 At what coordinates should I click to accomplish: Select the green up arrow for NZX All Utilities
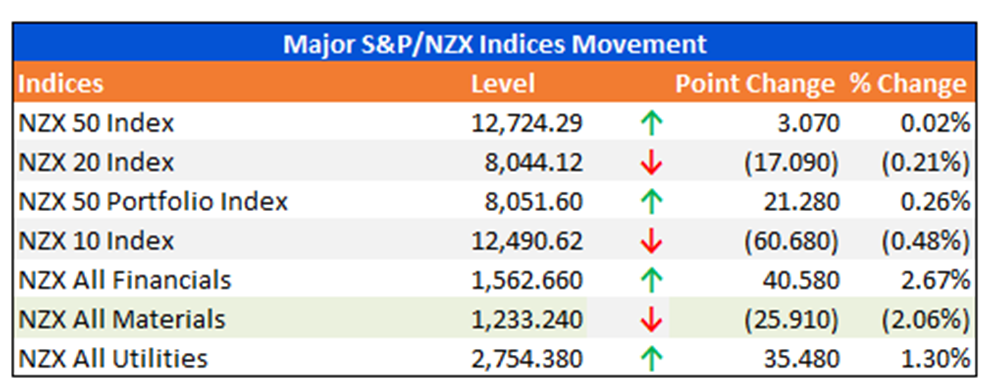pyautogui.click(x=652, y=359)
